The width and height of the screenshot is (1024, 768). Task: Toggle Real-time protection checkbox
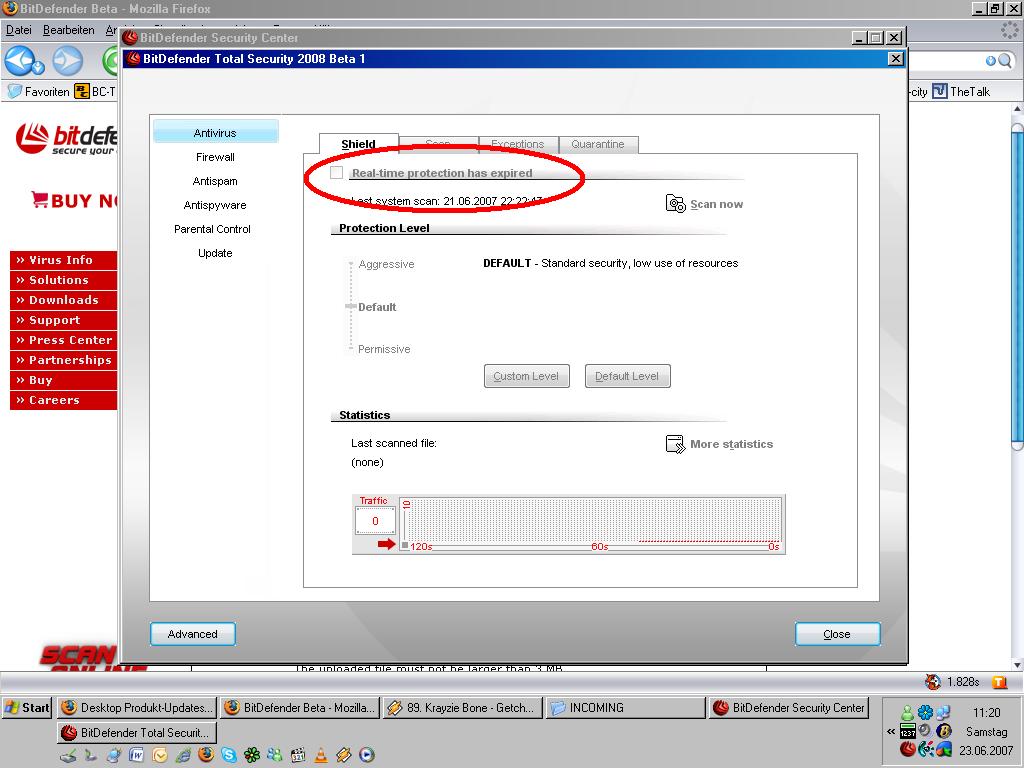coord(336,172)
